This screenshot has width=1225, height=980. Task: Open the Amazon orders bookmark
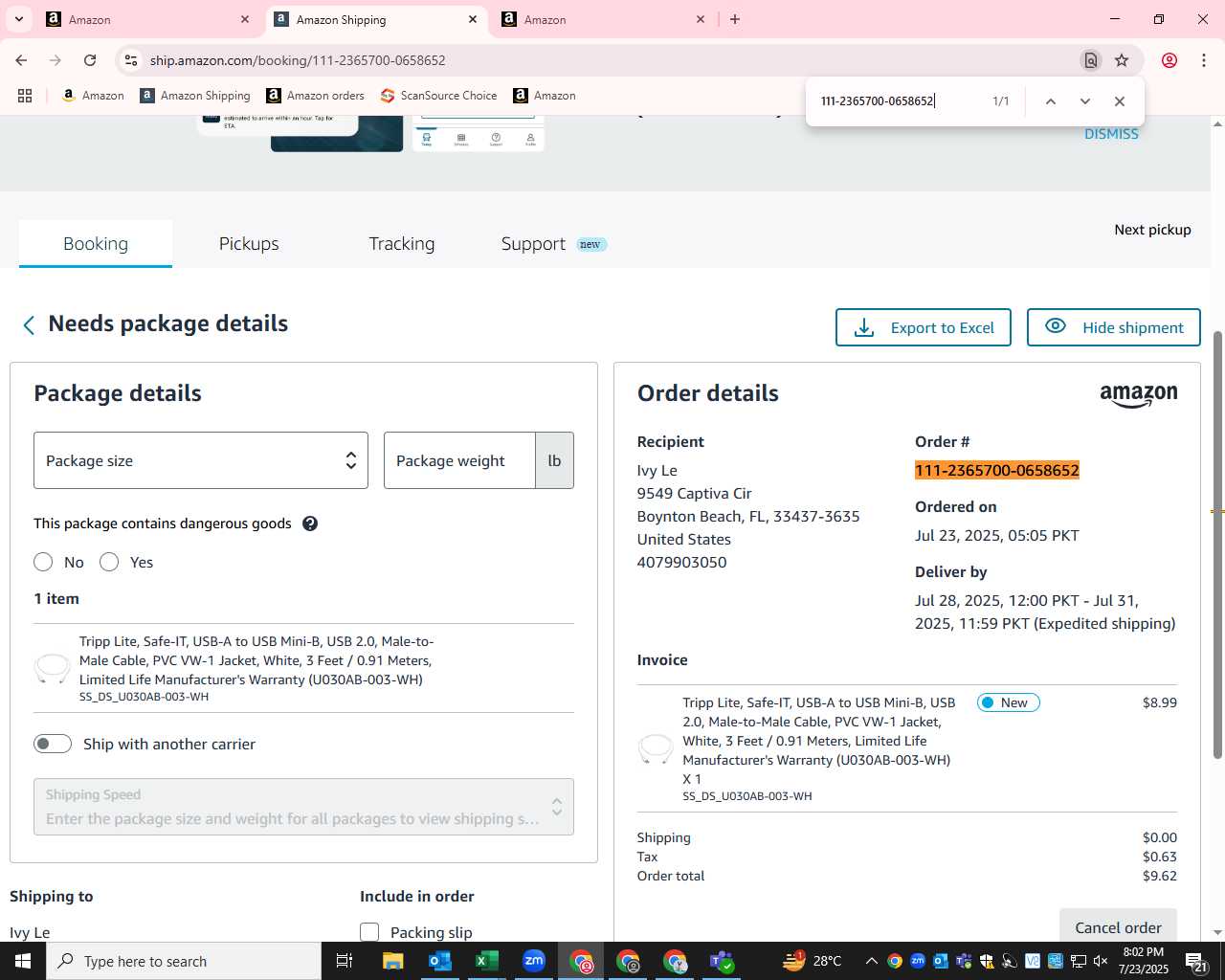(x=315, y=96)
